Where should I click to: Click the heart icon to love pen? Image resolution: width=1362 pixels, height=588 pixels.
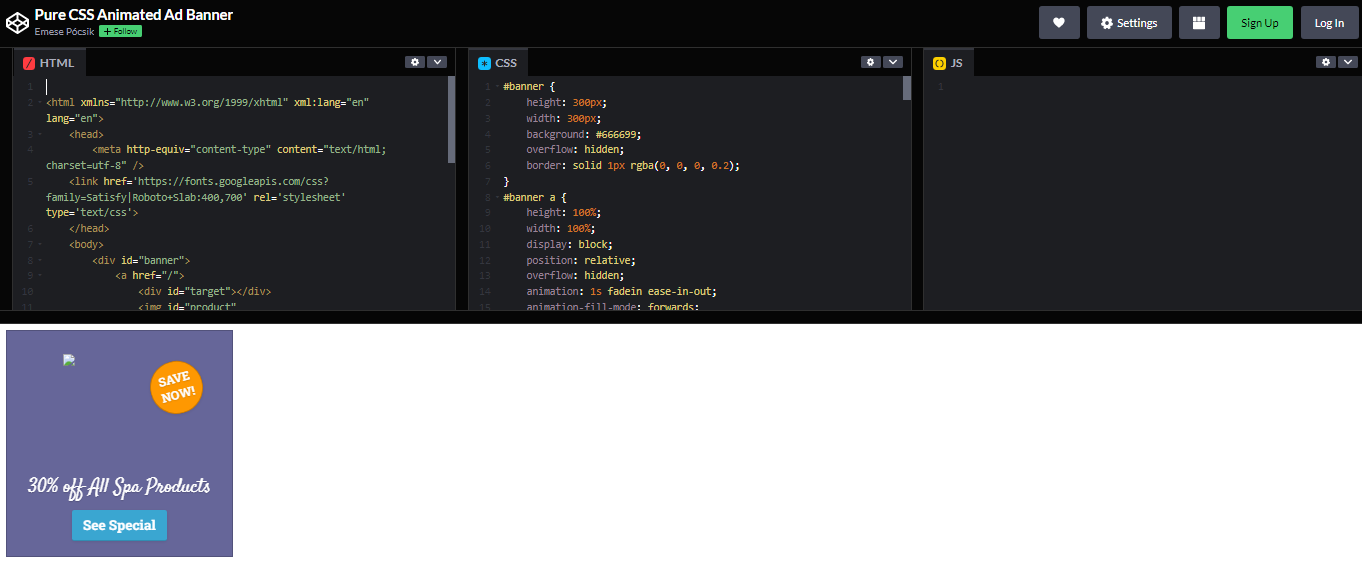pyautogui.click(x=1059, y=23)
